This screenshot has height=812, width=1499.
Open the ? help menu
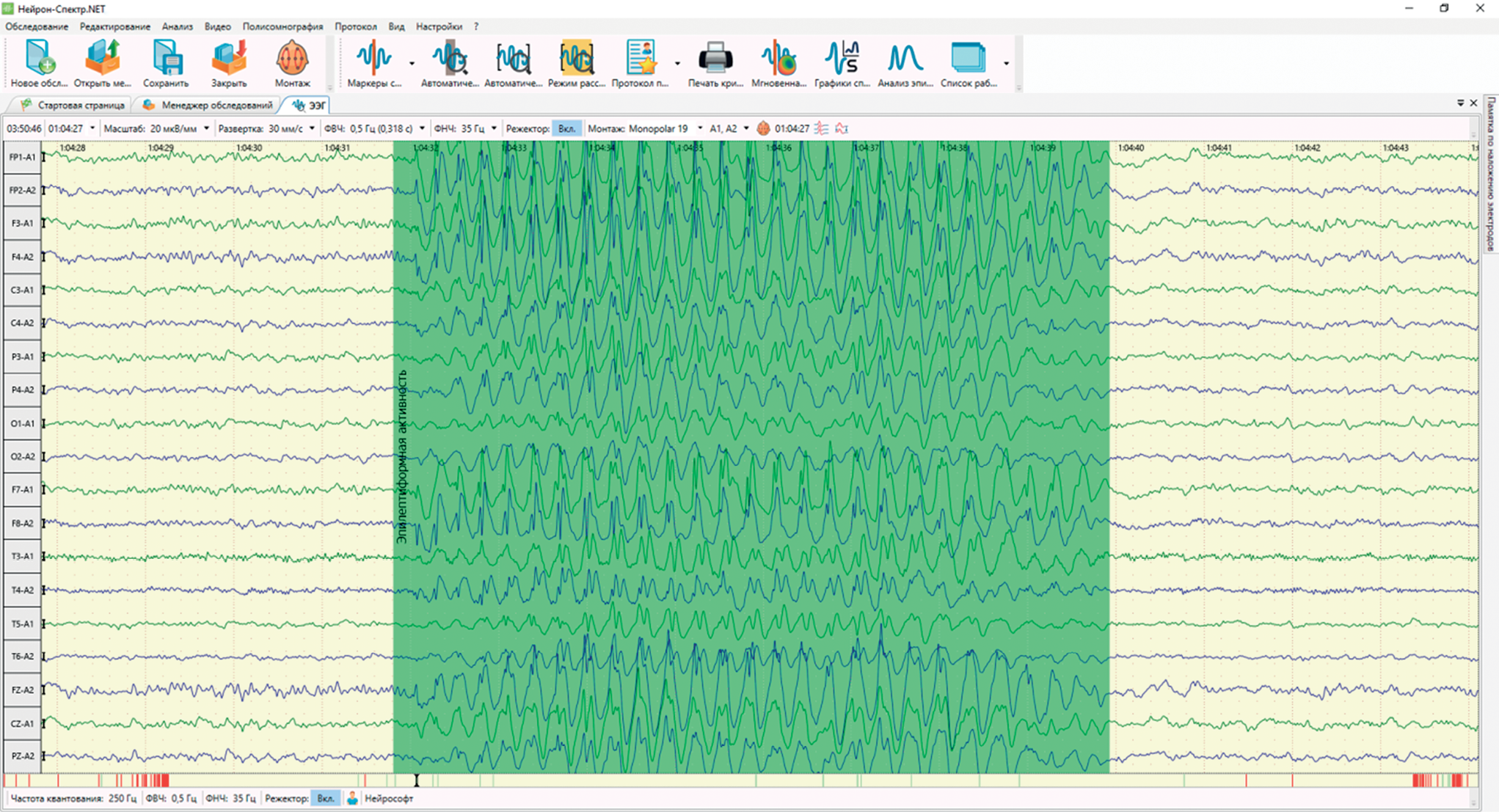coord(476,26)
